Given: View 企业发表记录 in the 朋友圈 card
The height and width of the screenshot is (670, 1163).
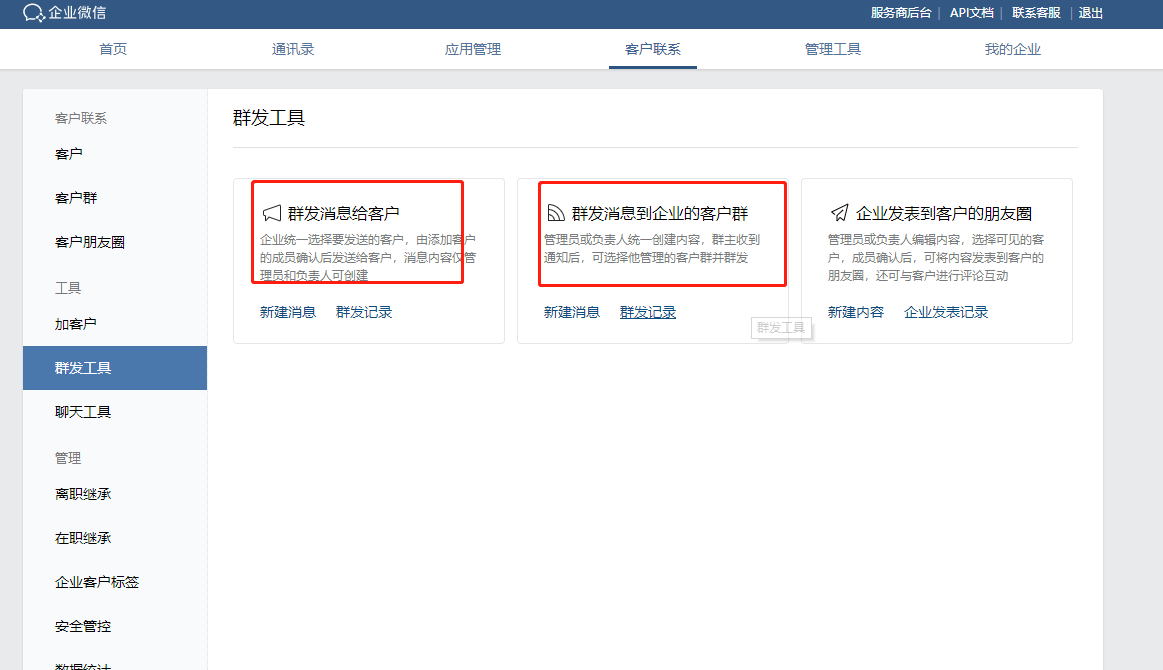Looking at the screenshot, I should 946,312.
